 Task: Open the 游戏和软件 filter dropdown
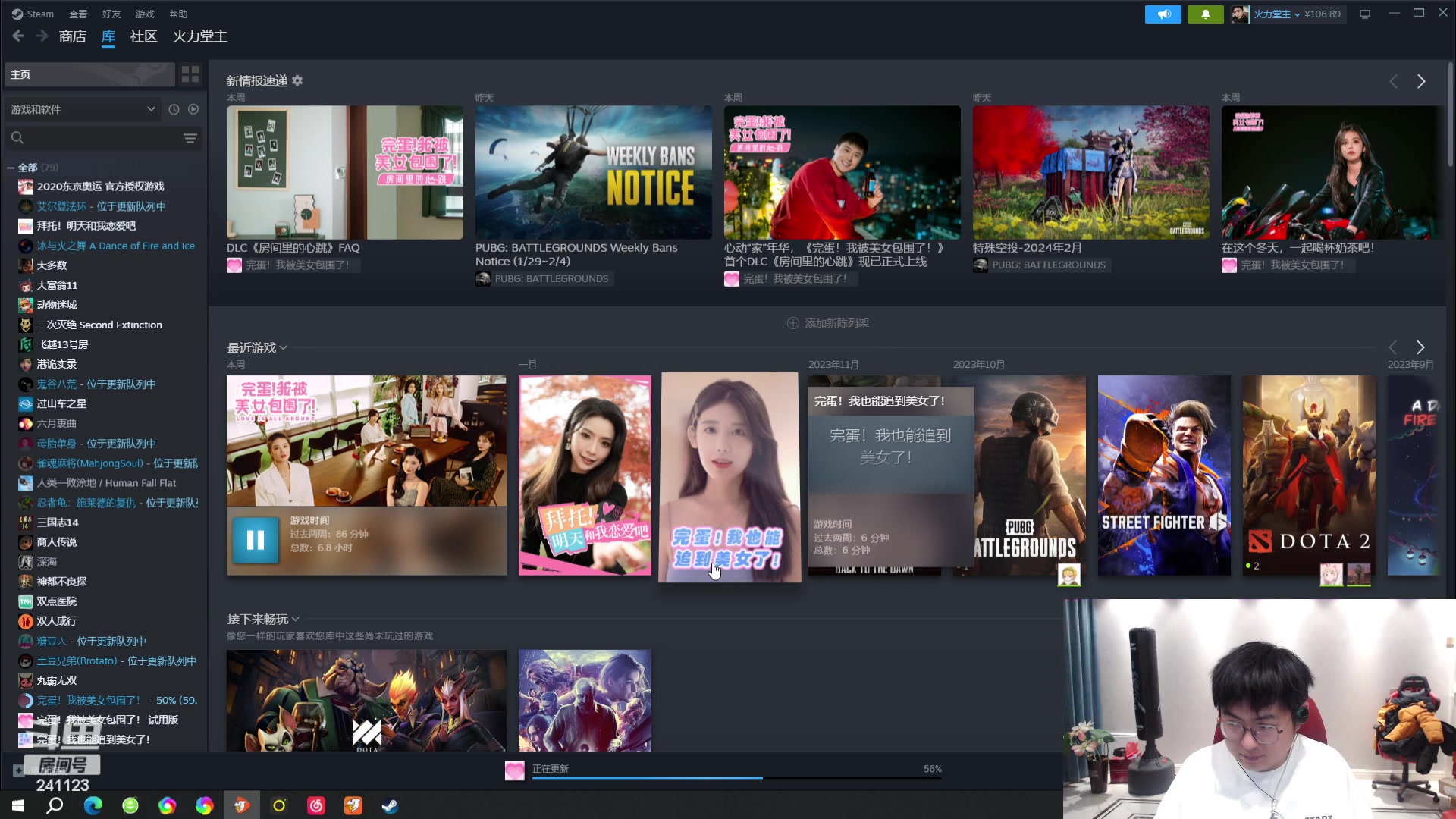[82, 109]
